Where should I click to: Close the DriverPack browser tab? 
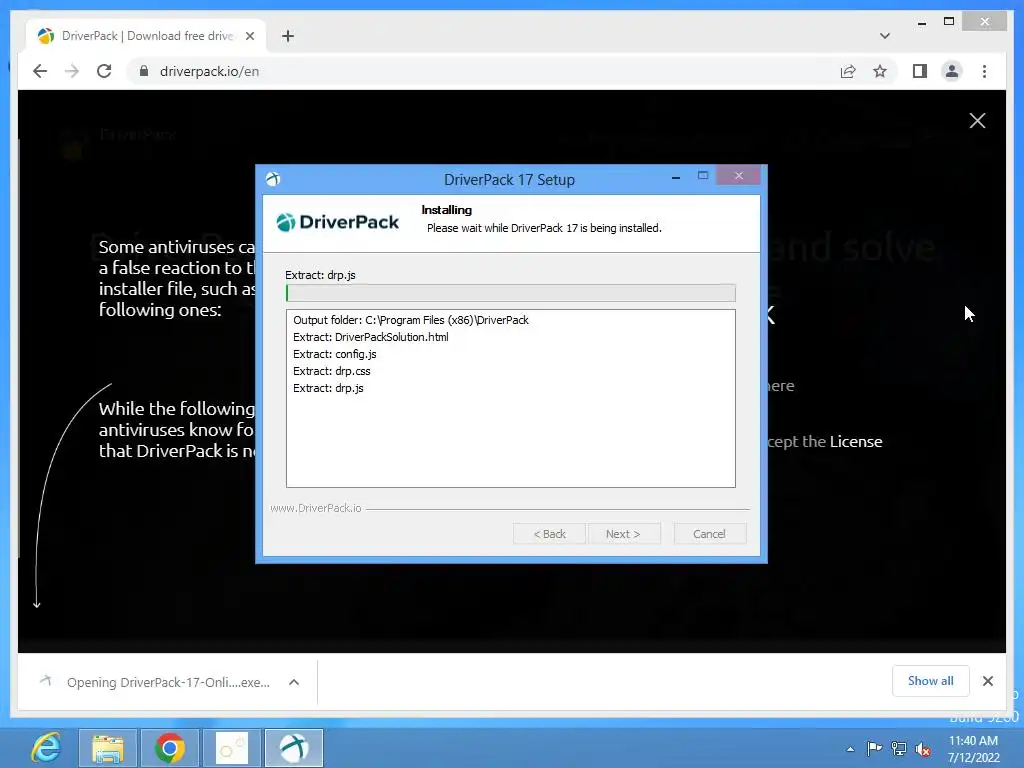[x=249, y=36]
